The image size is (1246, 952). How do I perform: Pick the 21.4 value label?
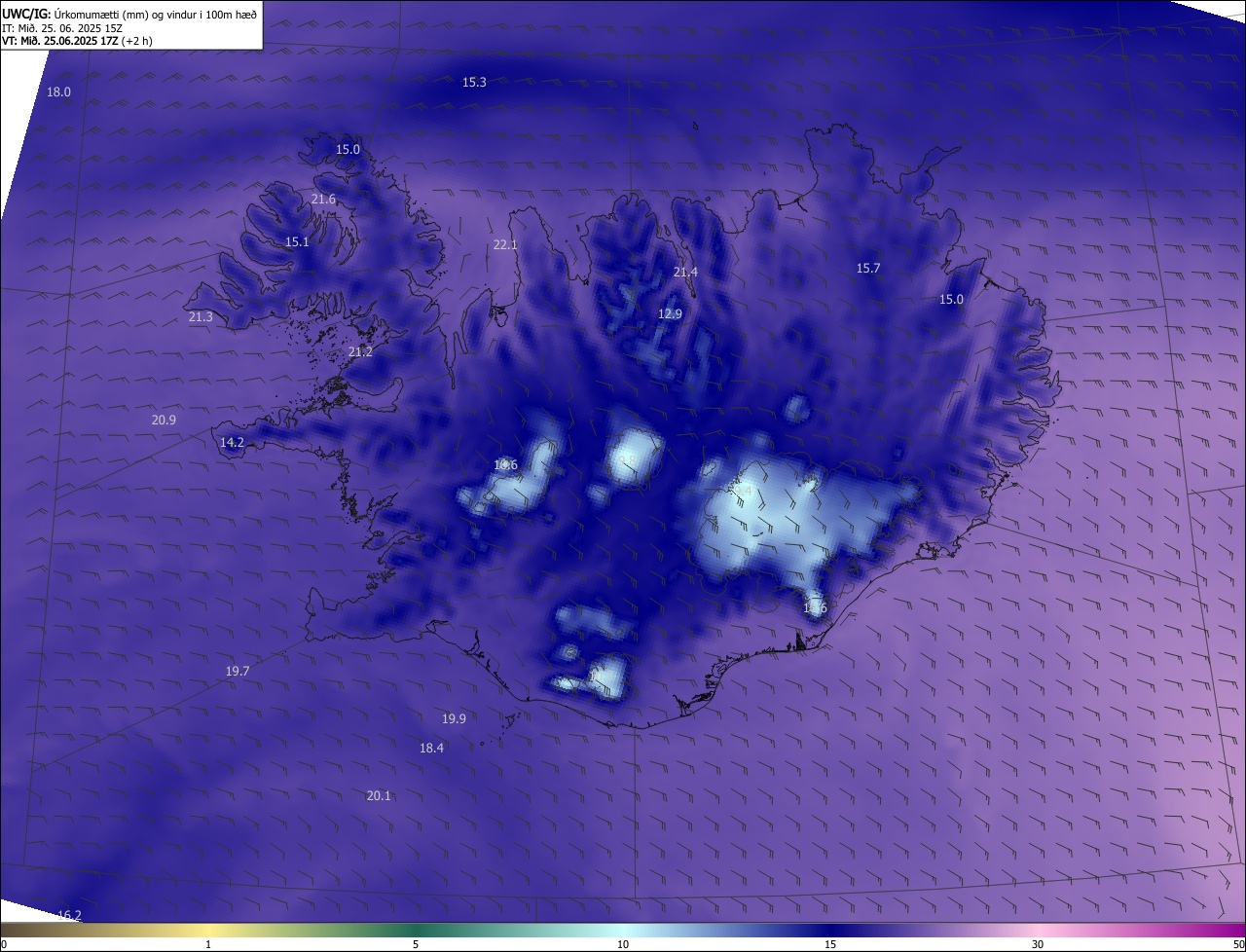(x=685, y=272)
